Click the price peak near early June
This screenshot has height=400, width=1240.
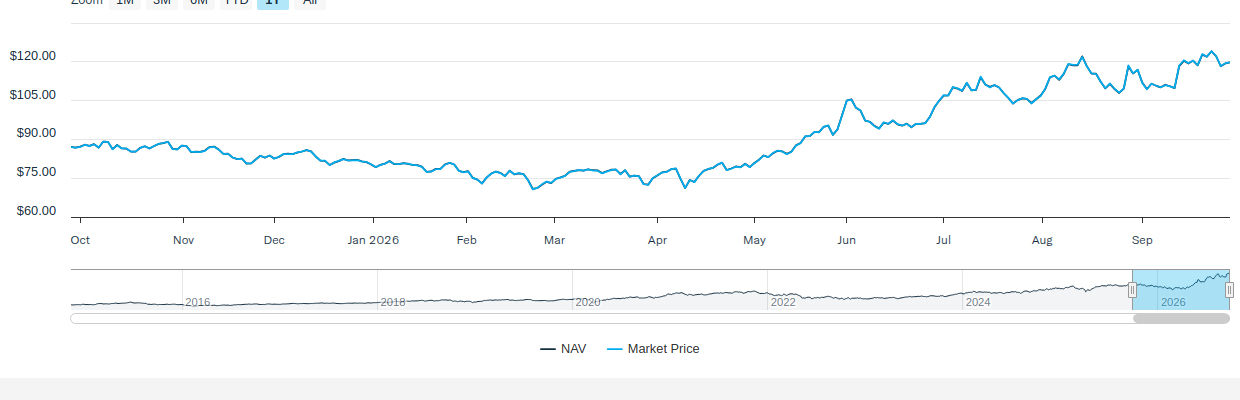point(849,99)
